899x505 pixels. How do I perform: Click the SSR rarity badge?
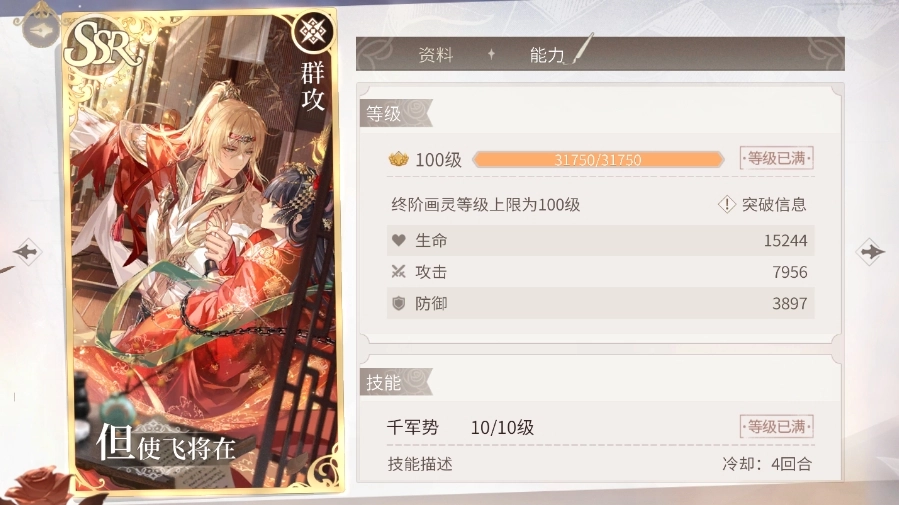[102, 44]
